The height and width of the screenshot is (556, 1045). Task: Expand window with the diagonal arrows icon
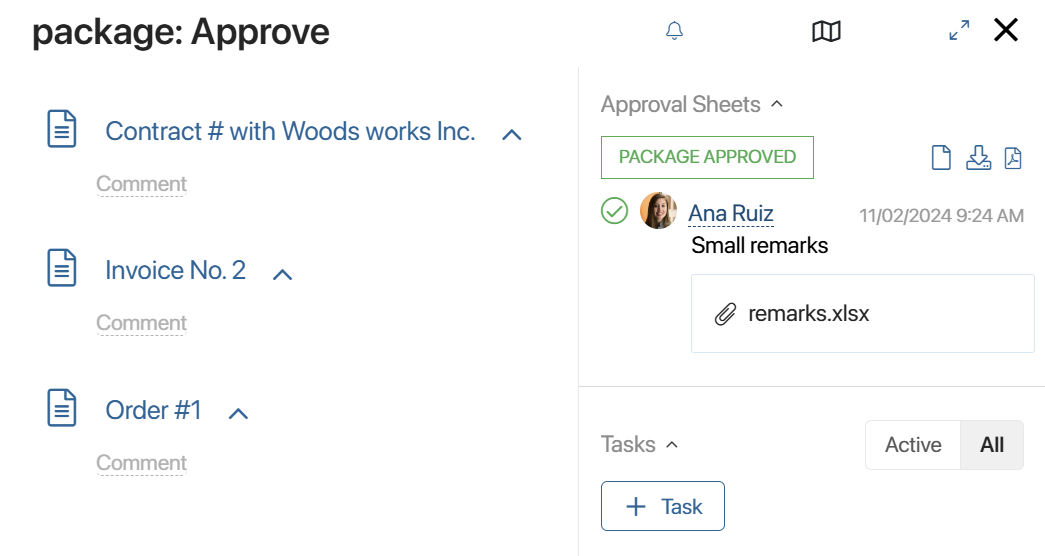(x=959, y=31)
